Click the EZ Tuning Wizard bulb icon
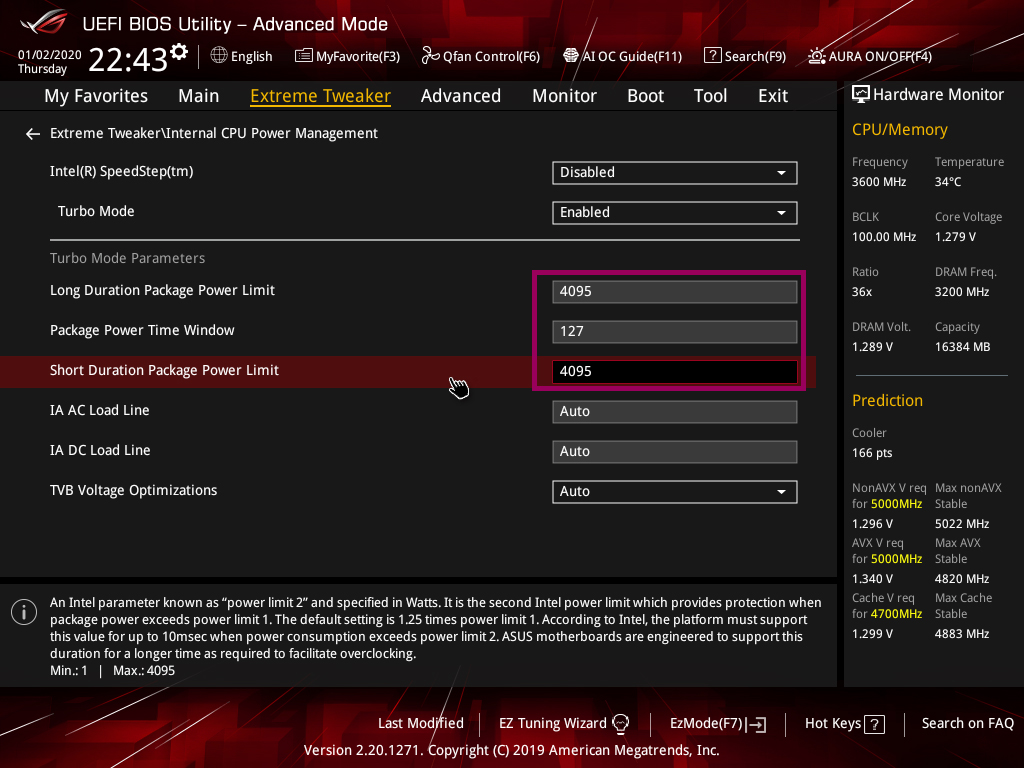Screen dimensions: 1024x768 (x=620, y=724)
